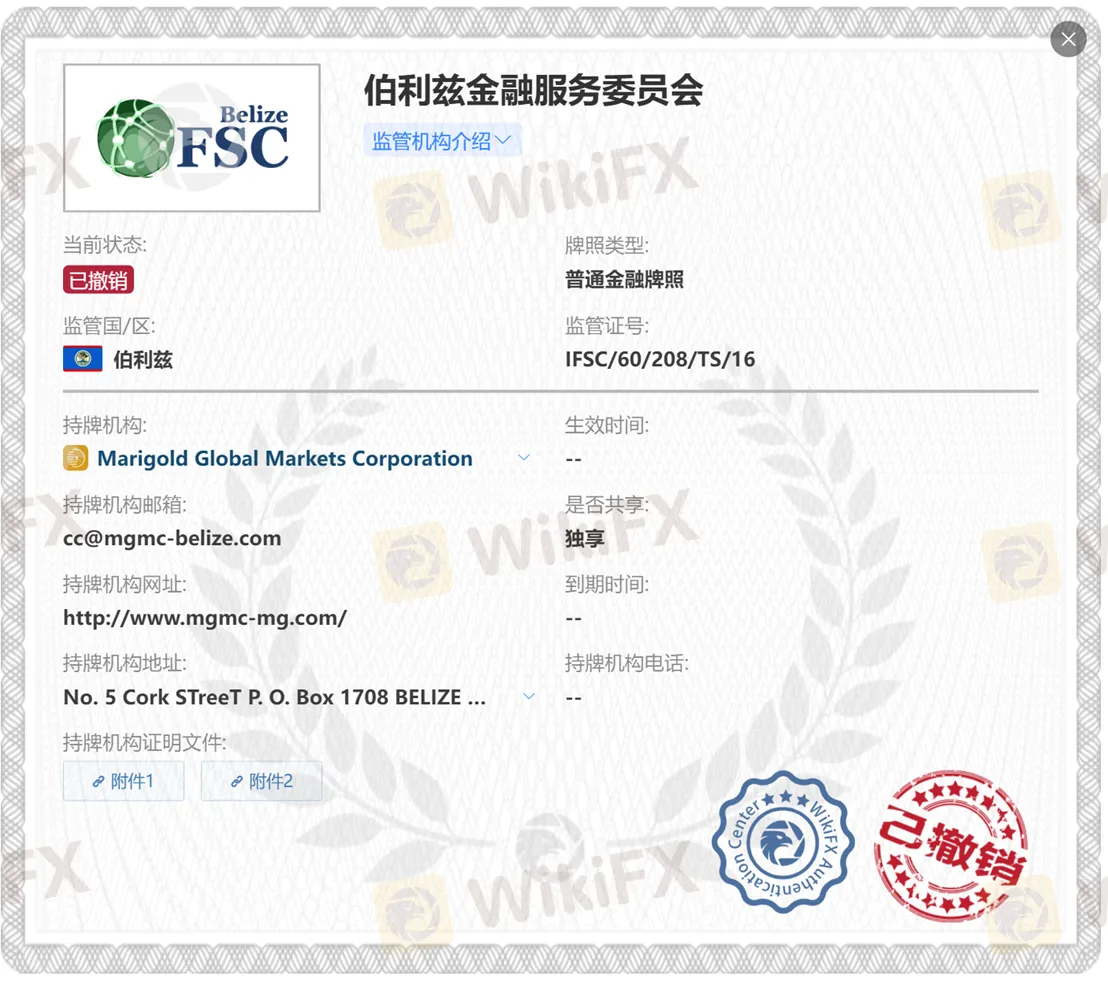This screenshot has height=981, width=1108.
Task: Click the title 伯利兹金融服务委员会
Action: pos(533,91)
